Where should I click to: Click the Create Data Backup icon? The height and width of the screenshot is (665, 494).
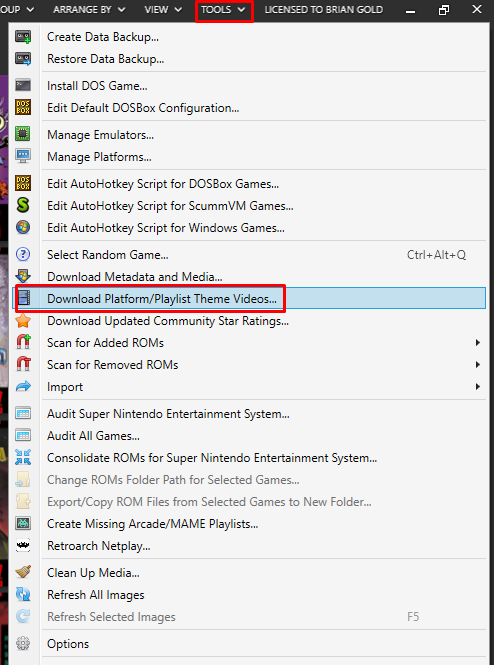pyautogui.click(x=23, y=37)
